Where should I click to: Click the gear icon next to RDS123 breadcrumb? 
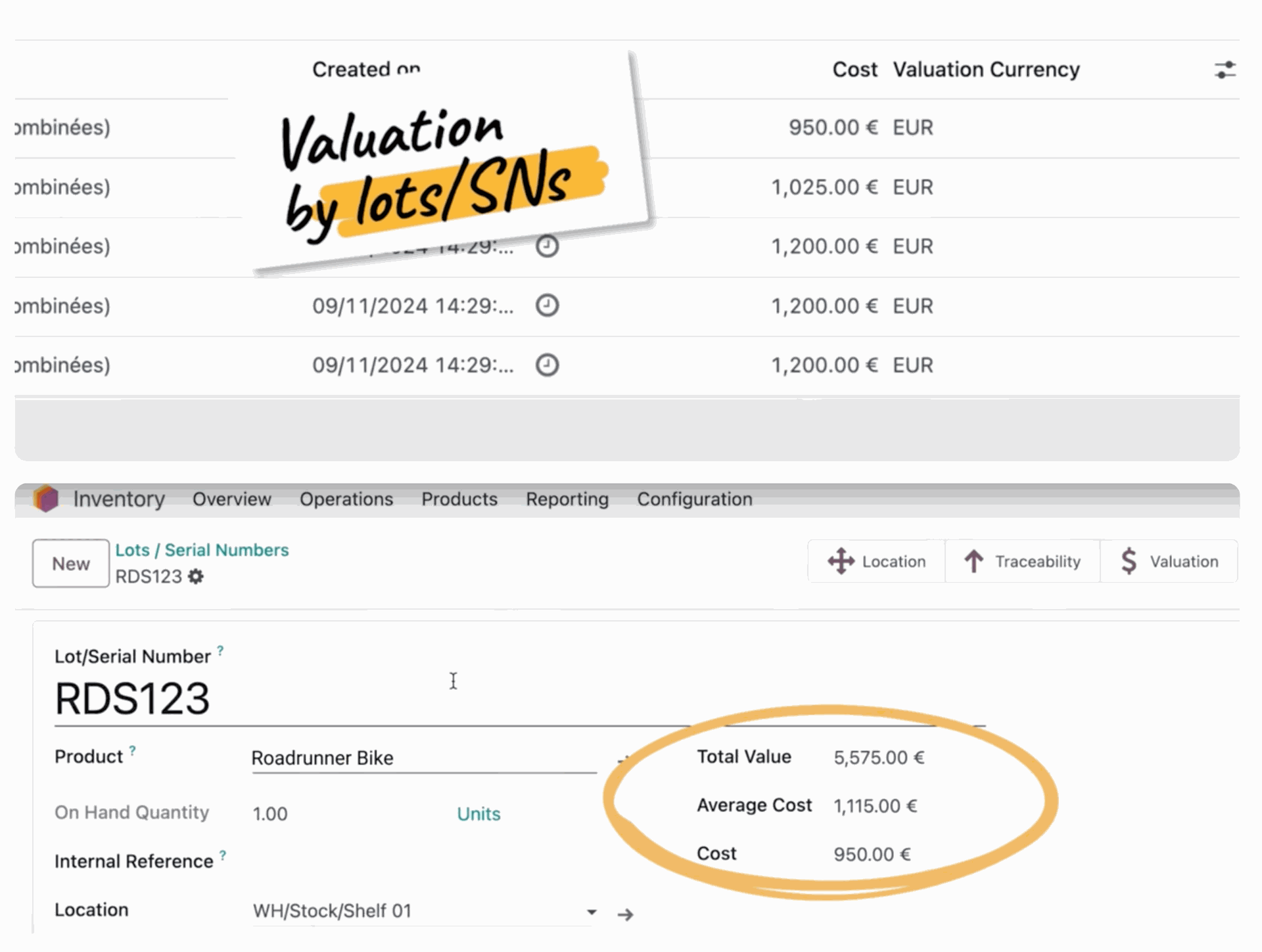click(x=197, y=577)
